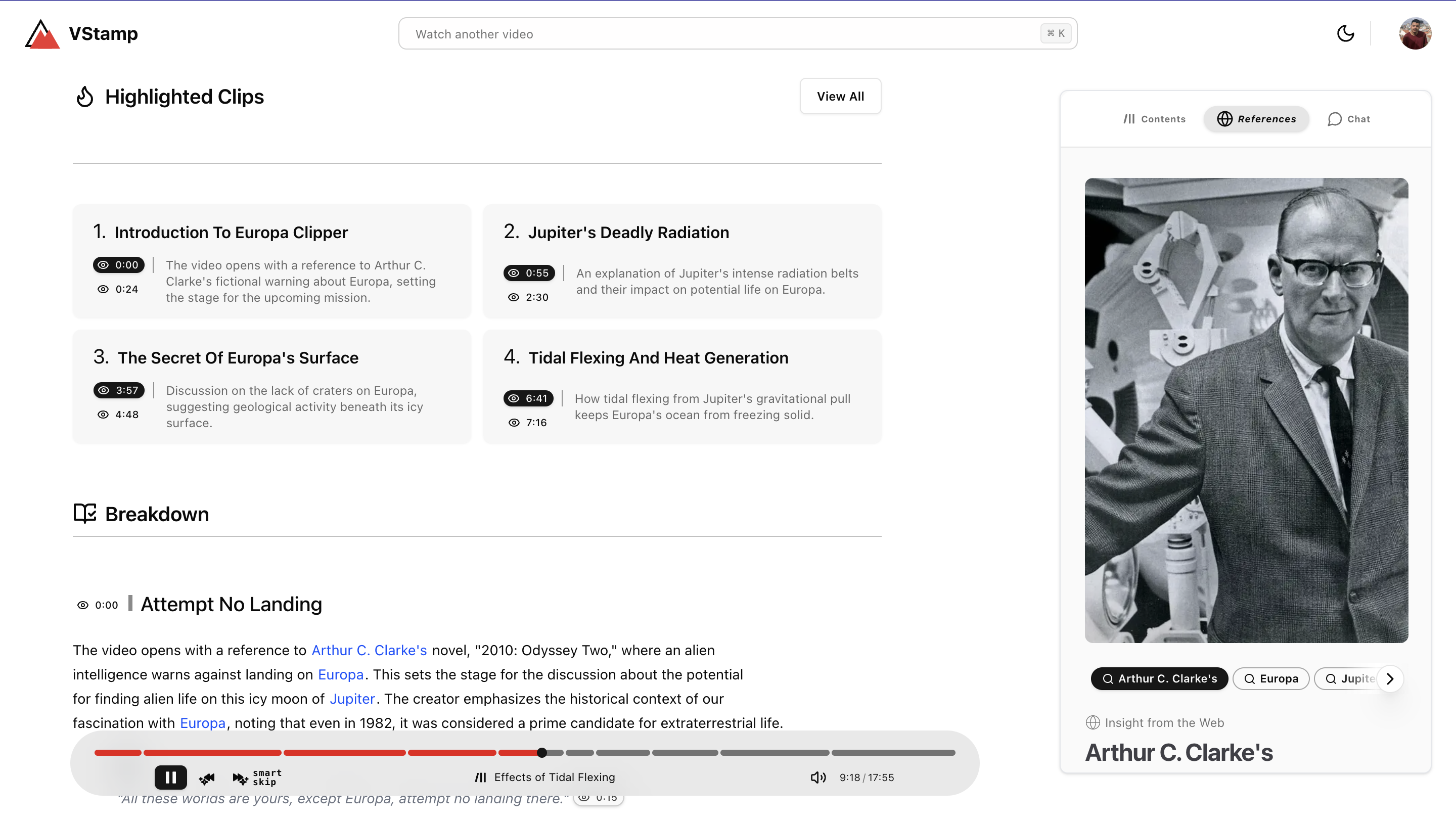This screenshot has width=1456, height=822.
Task: Switch to the Contents tab
Action: 1154,119
